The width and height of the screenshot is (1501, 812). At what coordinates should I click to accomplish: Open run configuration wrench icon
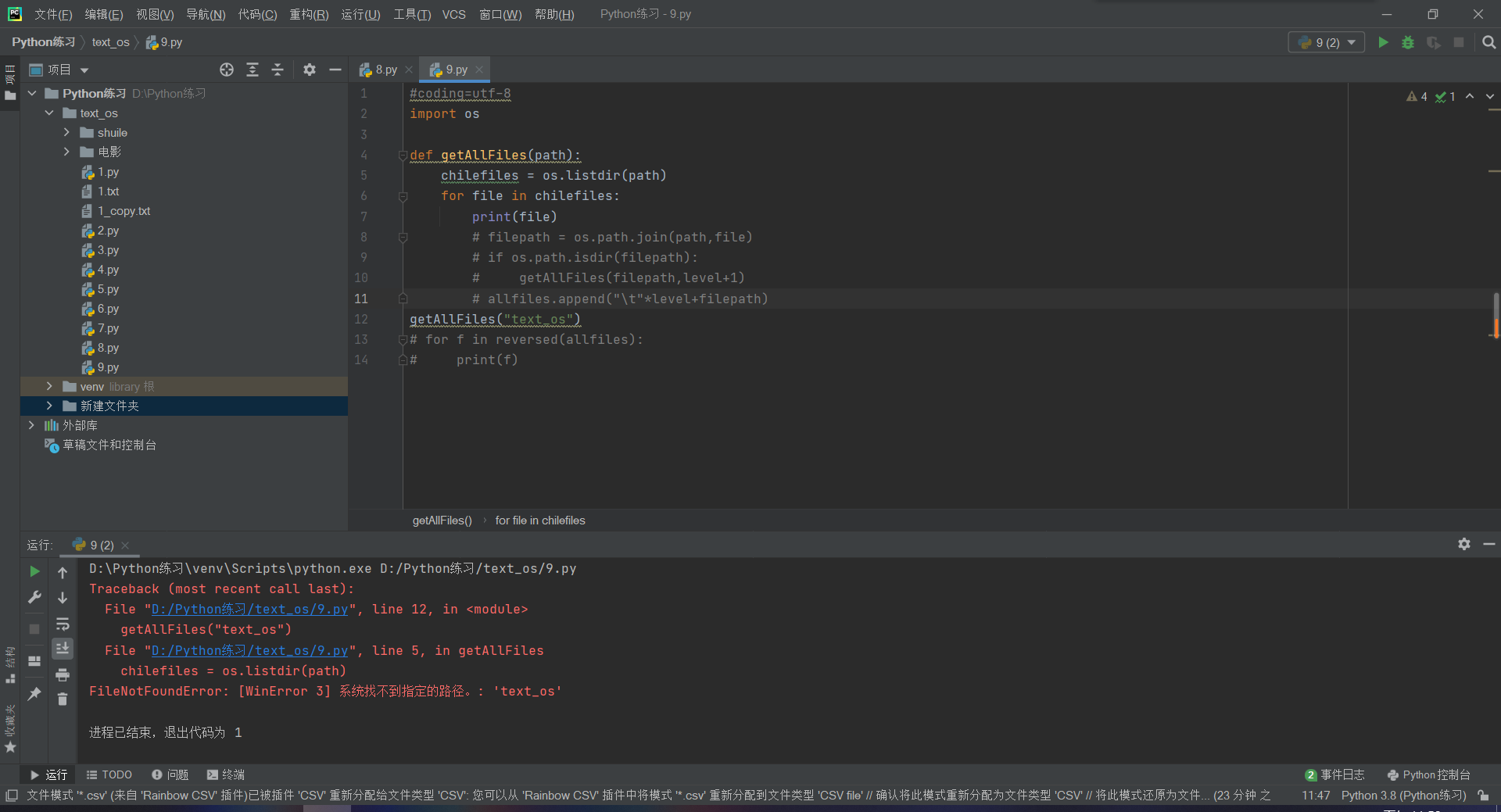point(34,597)
